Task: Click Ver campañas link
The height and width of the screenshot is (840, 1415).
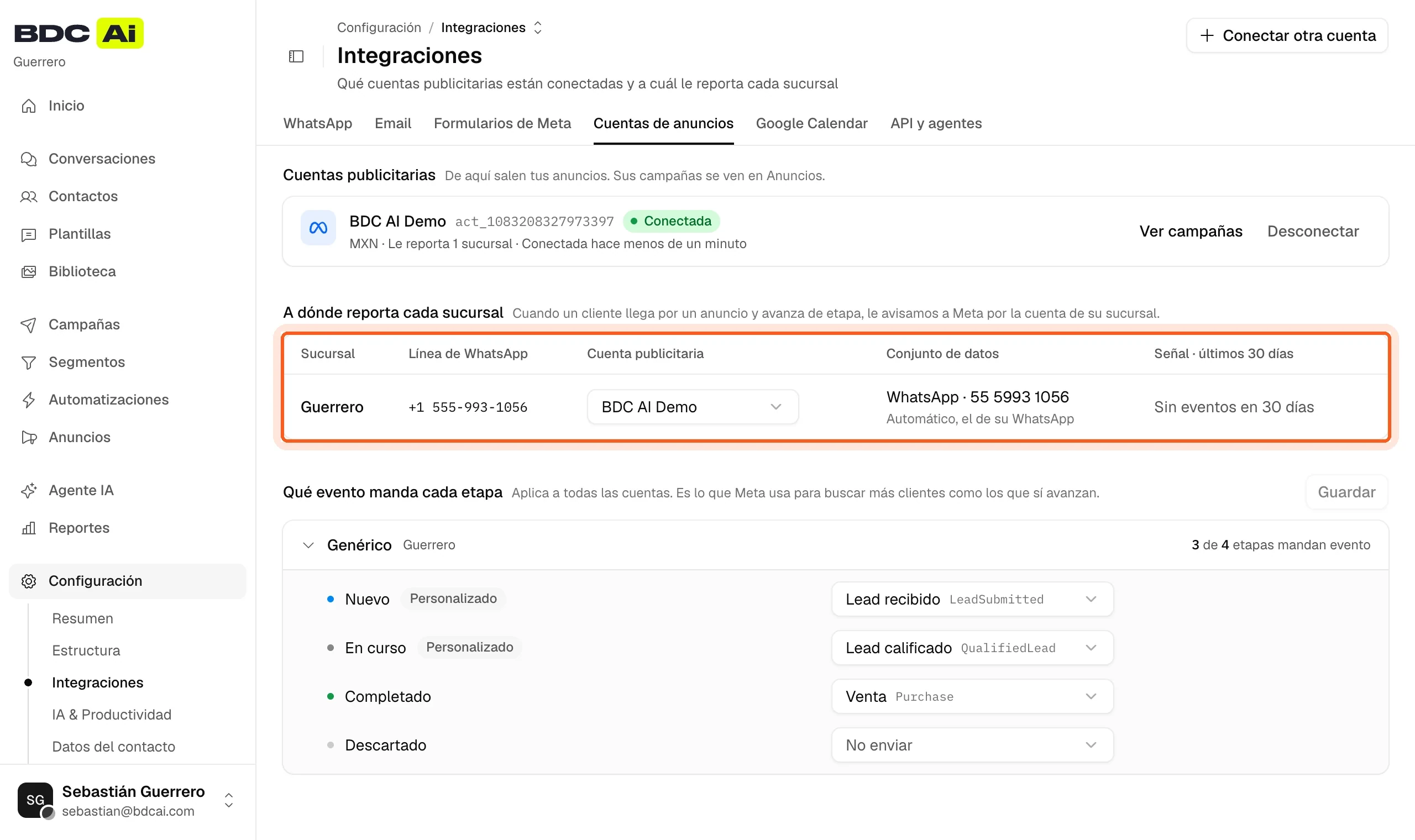Action: pos(1190,232)
